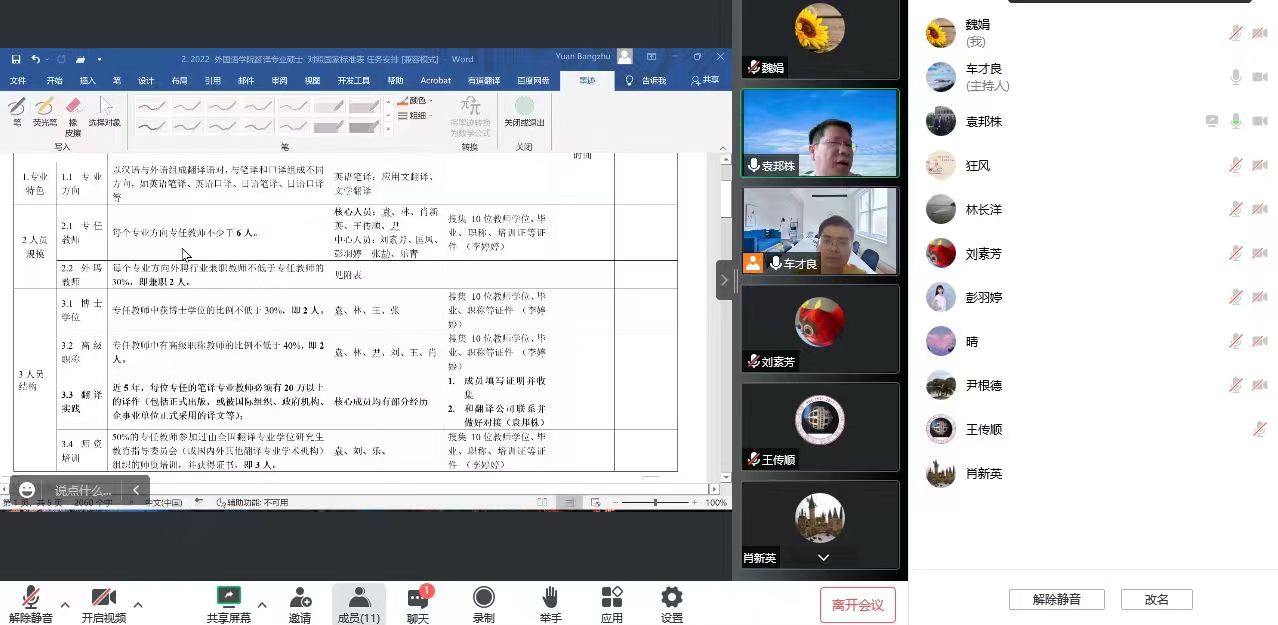Screen dimensions: 1278x625
Task: Expand video options arrow next to 开启视频
Action: click(x=138, y=605)
